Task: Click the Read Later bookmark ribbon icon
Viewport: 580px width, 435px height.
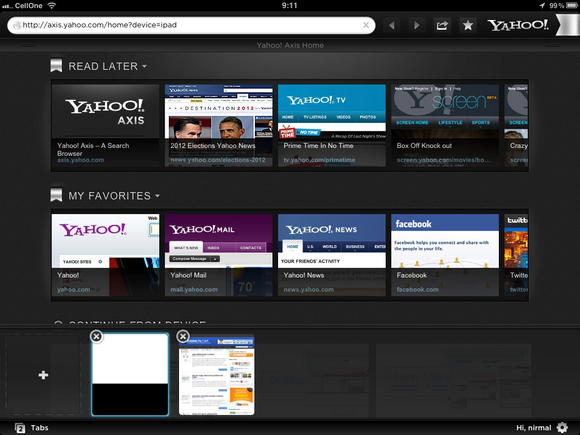Action: click(x=56, y=65)
